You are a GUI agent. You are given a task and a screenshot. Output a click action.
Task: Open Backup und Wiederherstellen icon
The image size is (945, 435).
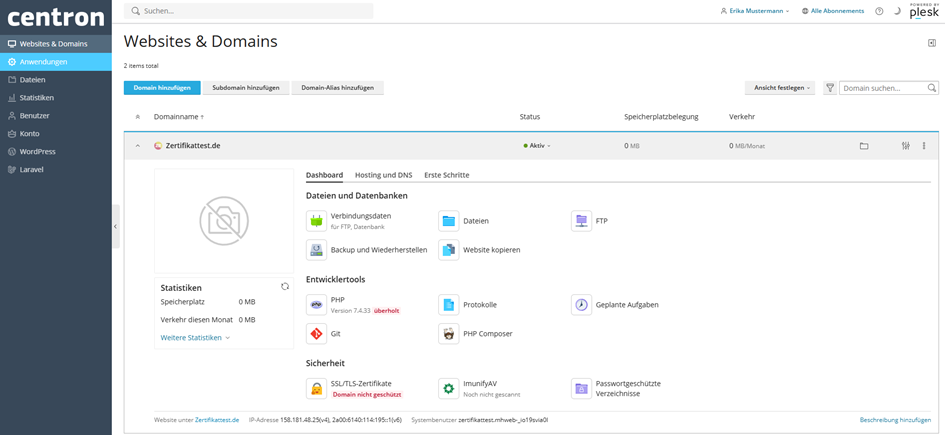pyautogui.click(x=316, y=250)
